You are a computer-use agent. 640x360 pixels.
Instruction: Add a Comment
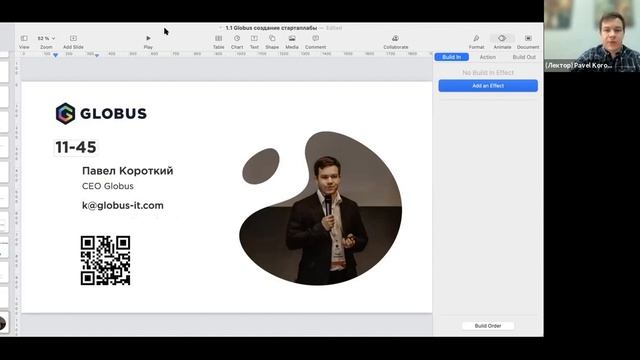[x=316, y=42]
